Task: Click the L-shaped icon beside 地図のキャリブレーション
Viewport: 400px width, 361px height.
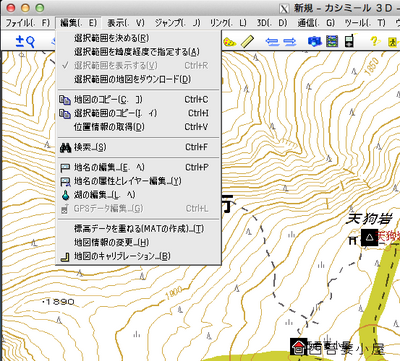Action: [65, 257]
